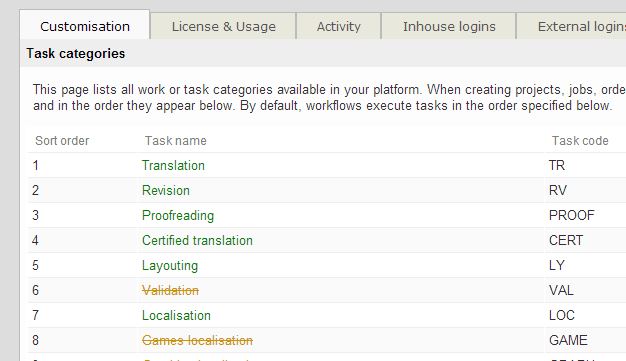Click the Sort order column header
Screen dimensions: 626x361
coord(62,141)
